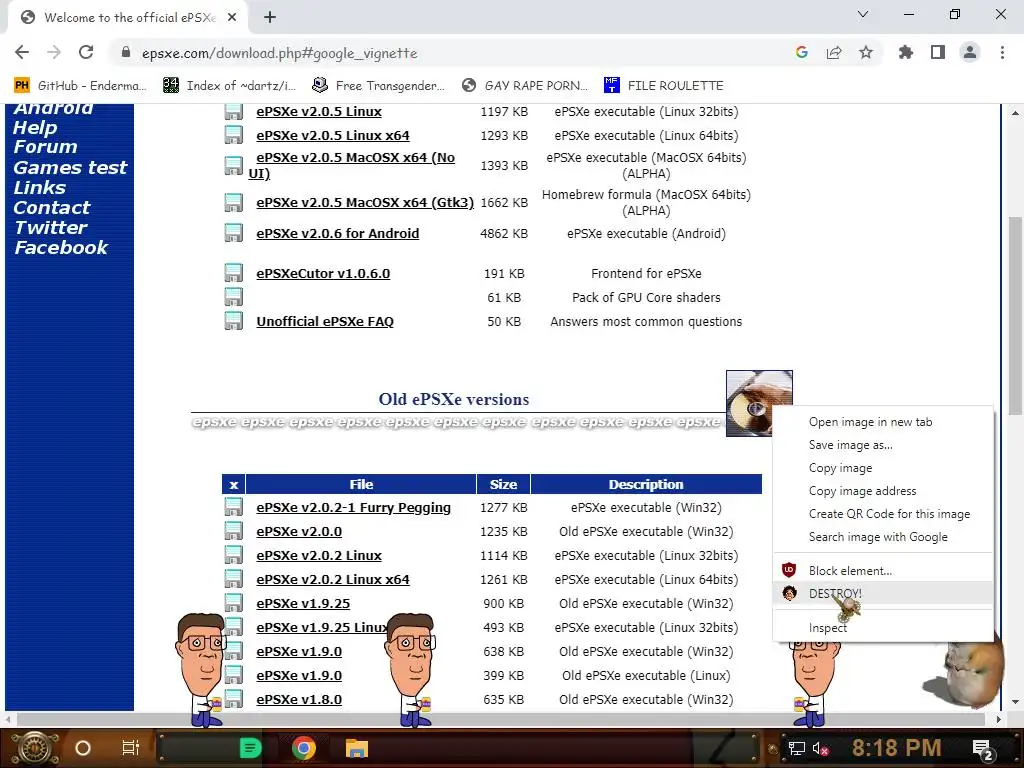Open Task View on taskbar

[131, 748]
